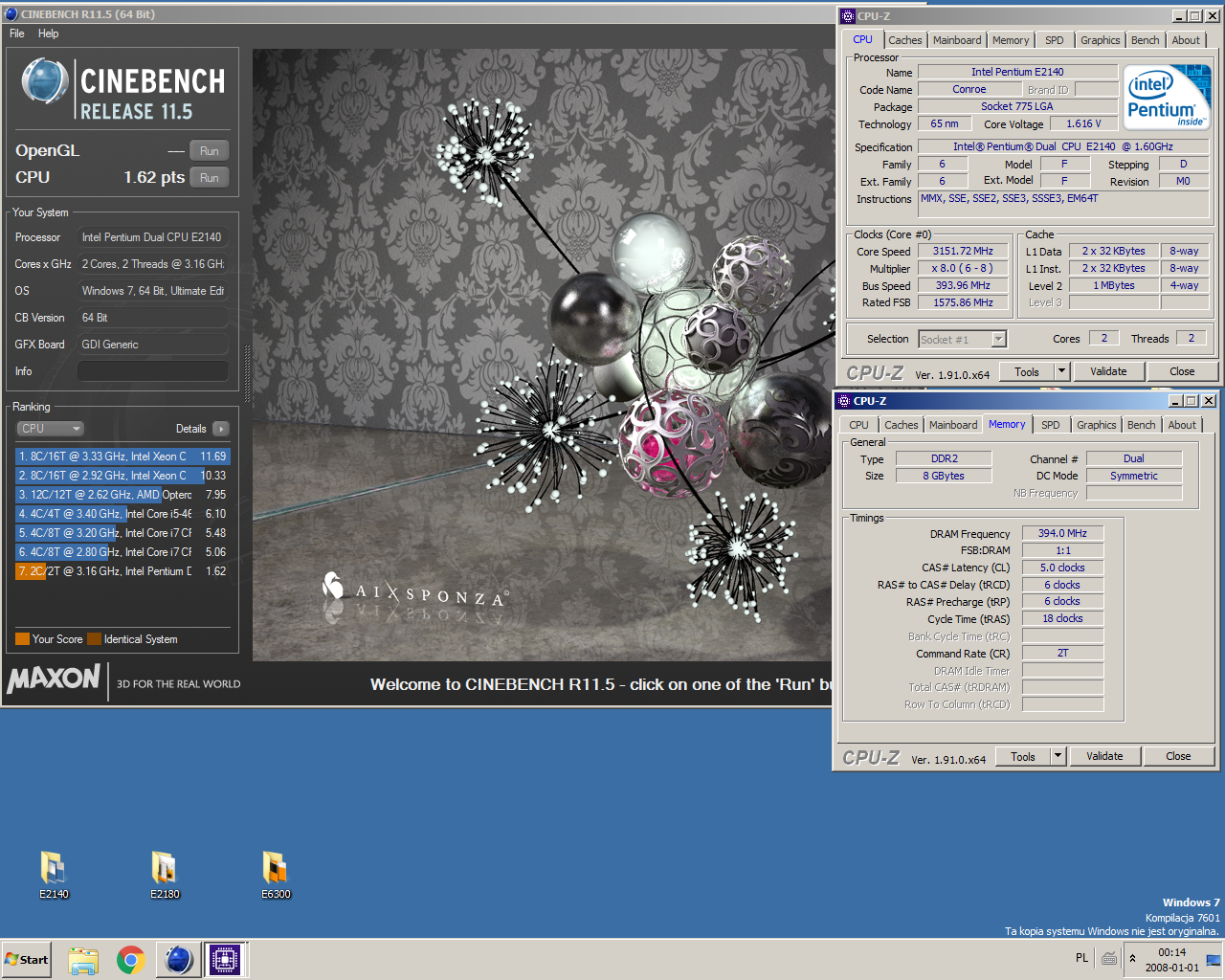Select ranking row 3 AMD Opteron
The image size is (1225, 980).
point(122,495)
